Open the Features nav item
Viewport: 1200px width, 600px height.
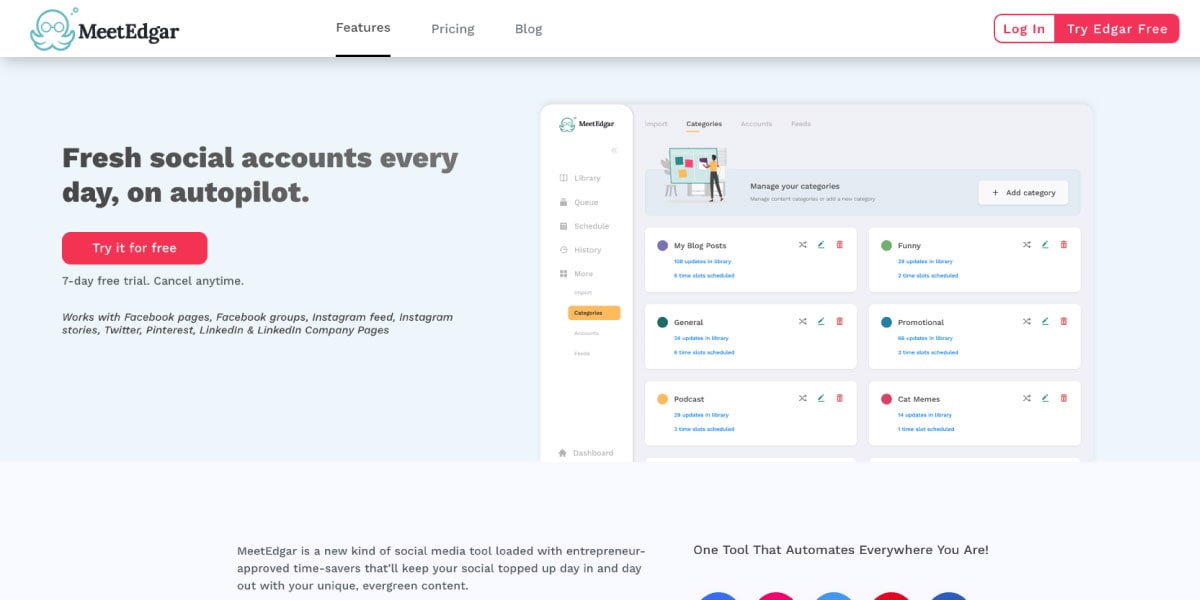(x=363, y=28)
